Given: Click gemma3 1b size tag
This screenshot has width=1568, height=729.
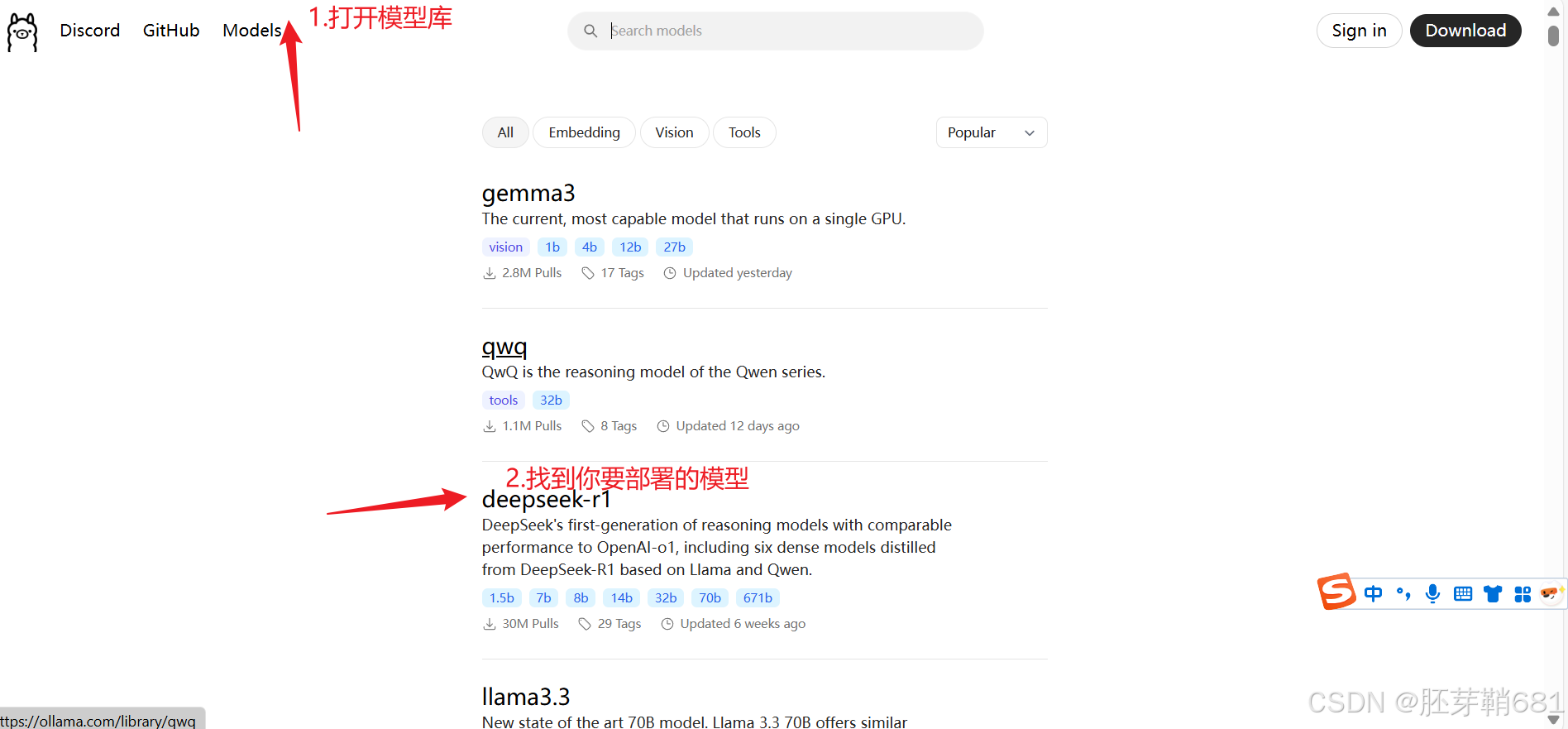Looking at the screenshot, I should click(552, 247).
